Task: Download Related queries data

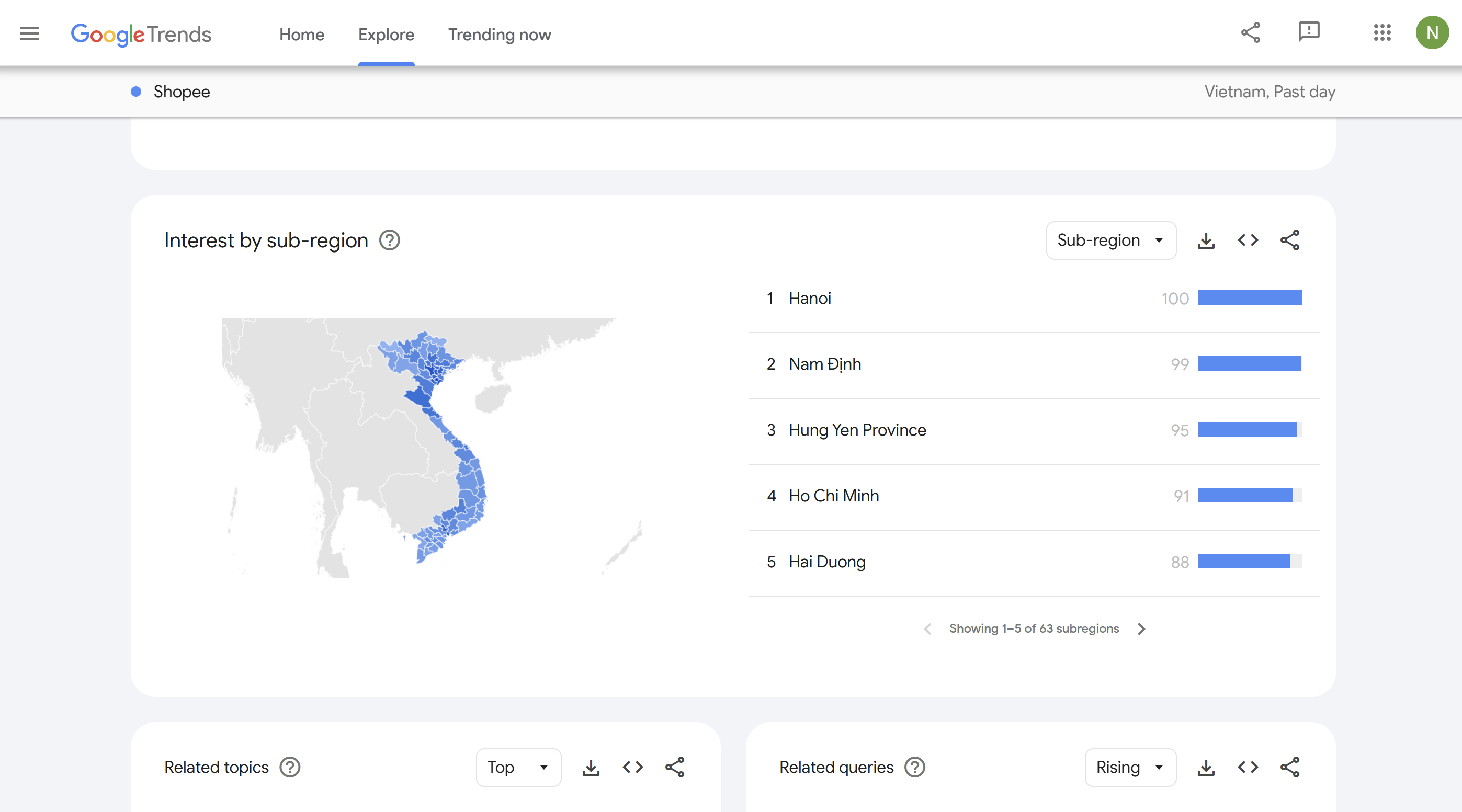Action: pyautogui.click(x=1206, y=768)
